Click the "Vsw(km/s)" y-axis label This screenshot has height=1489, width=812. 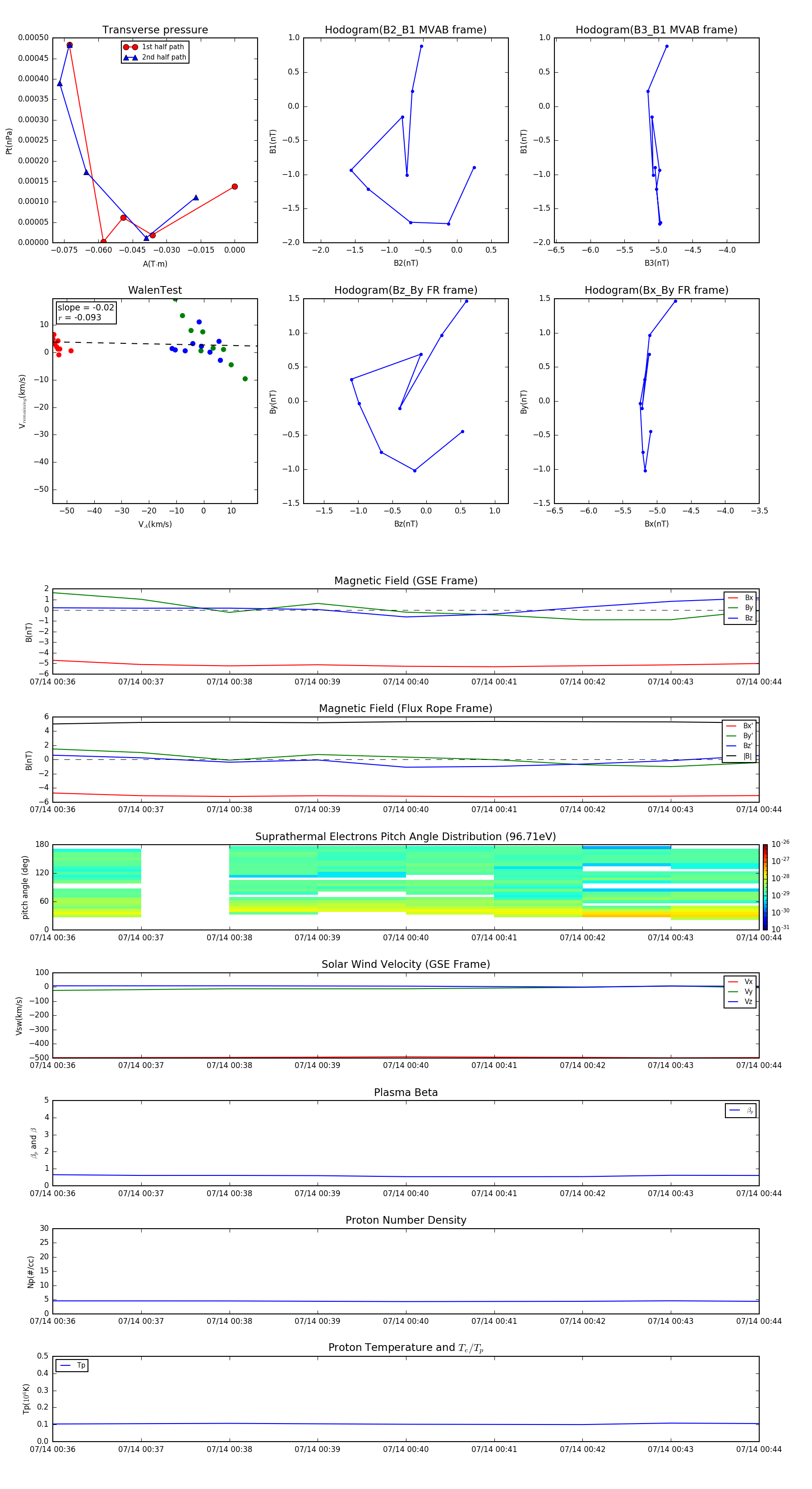coord(19,1016)
